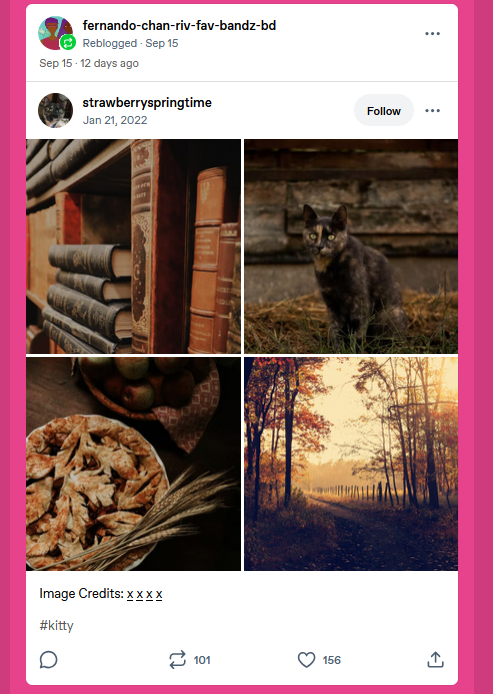The width and height of the screenshot is (493, 694).
Task: Open more options for reblog header
Action: coord(432,34)
